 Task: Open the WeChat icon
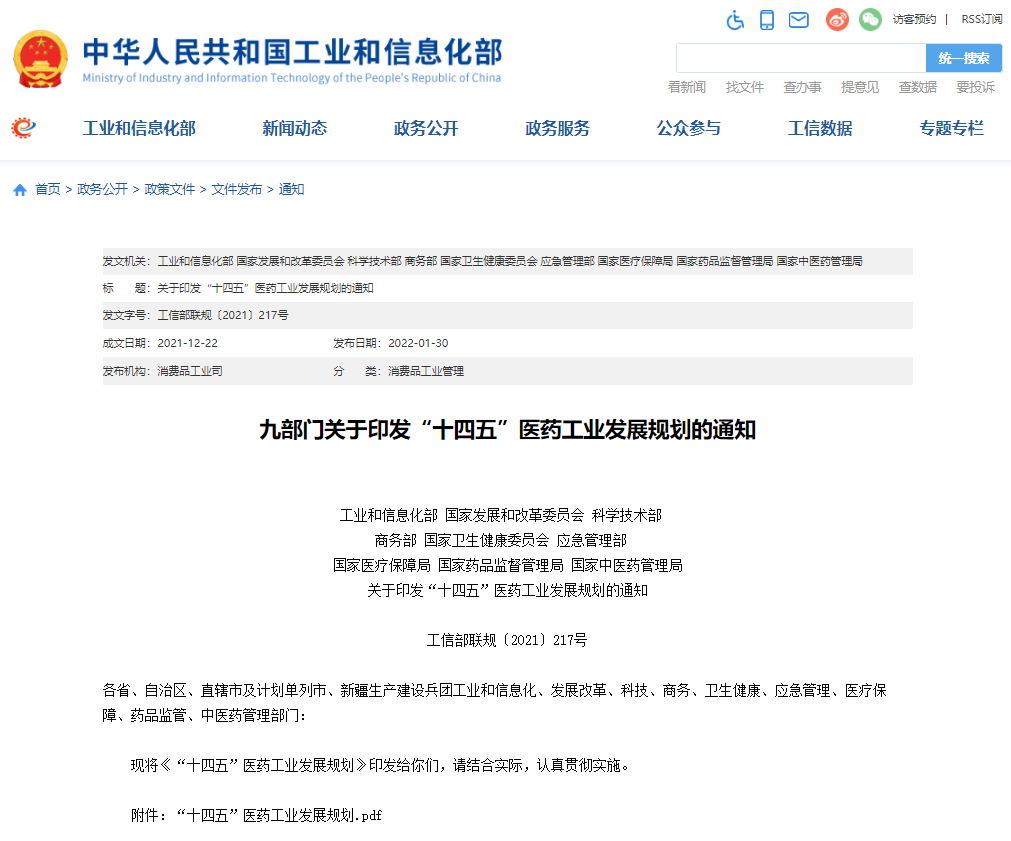[870, 20]
